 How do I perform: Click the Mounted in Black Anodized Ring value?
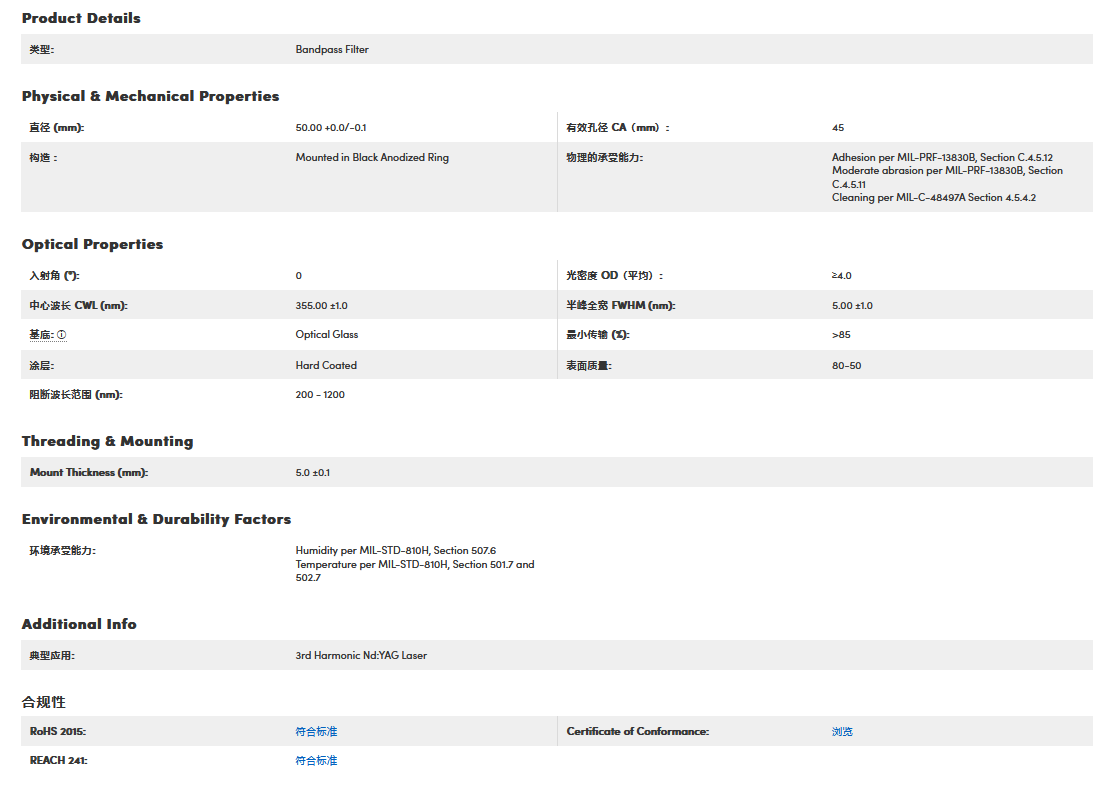(x=372, y=158)
